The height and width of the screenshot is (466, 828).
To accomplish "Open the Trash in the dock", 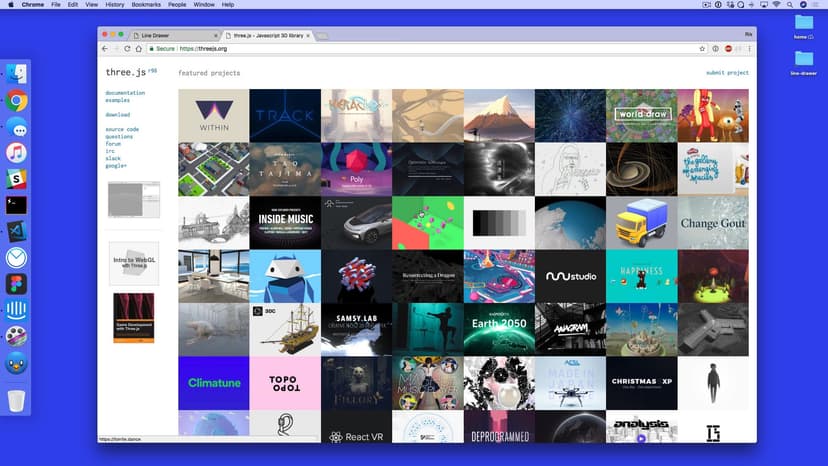I will (x=16, y=401).
